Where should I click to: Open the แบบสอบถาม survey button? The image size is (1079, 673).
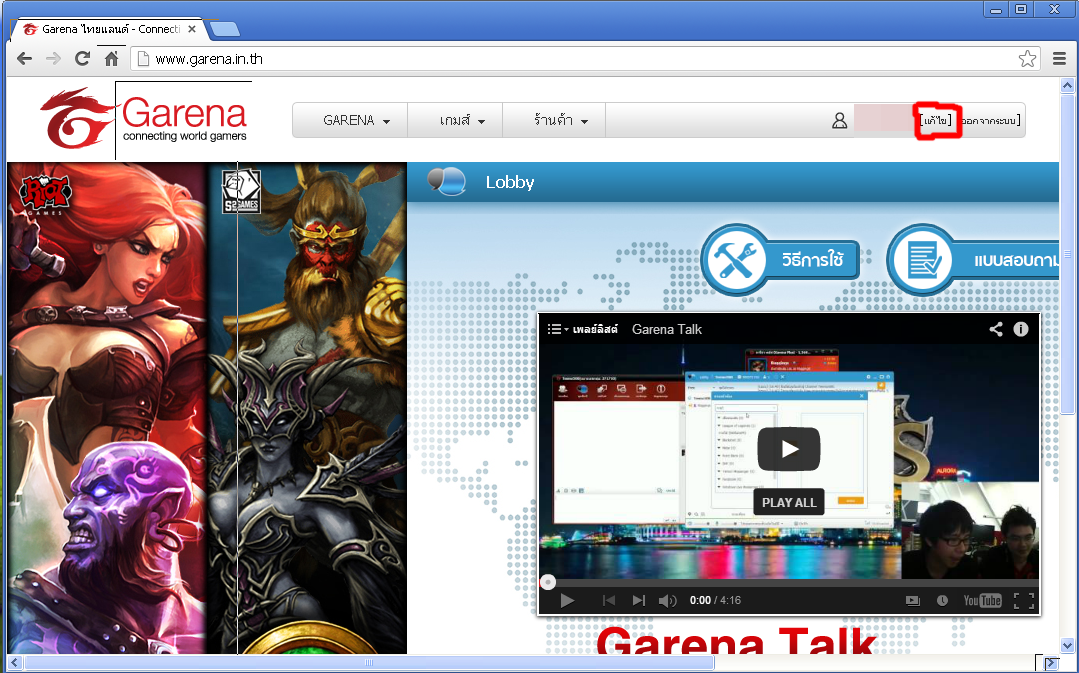click(x=973, y=260)
